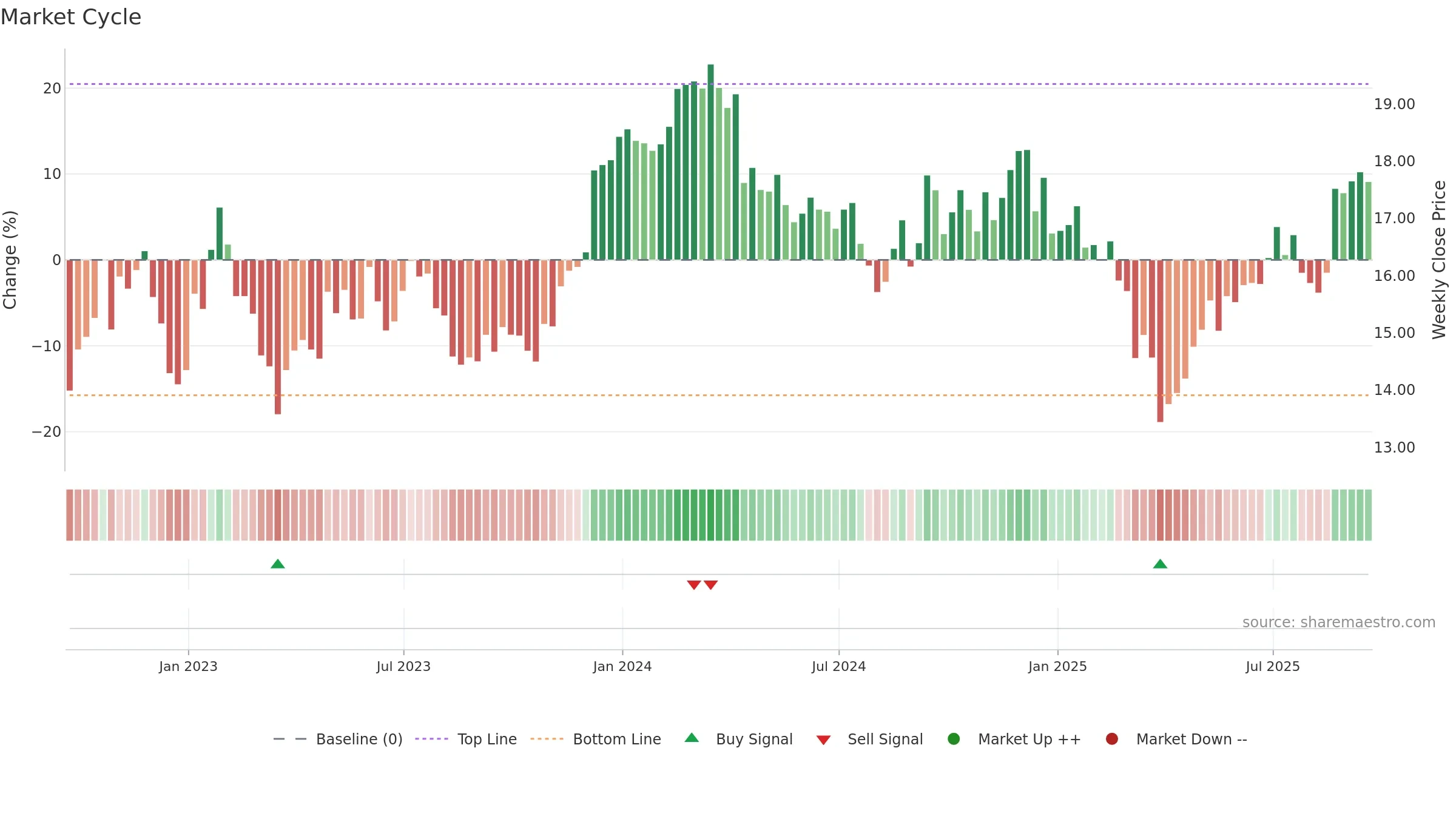Image resolution: width=1456 pixels, height=819 pixels.
Task: Click the Jan 2024 axis label
Action: tap(622, 666)
